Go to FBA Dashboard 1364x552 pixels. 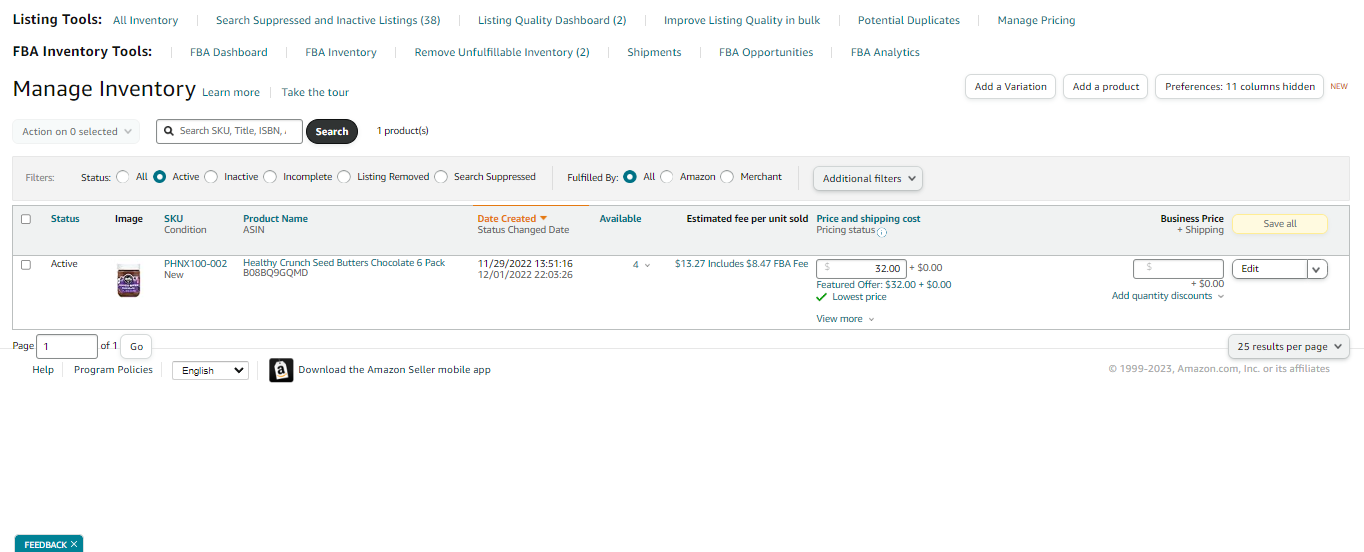pos(229,52)
